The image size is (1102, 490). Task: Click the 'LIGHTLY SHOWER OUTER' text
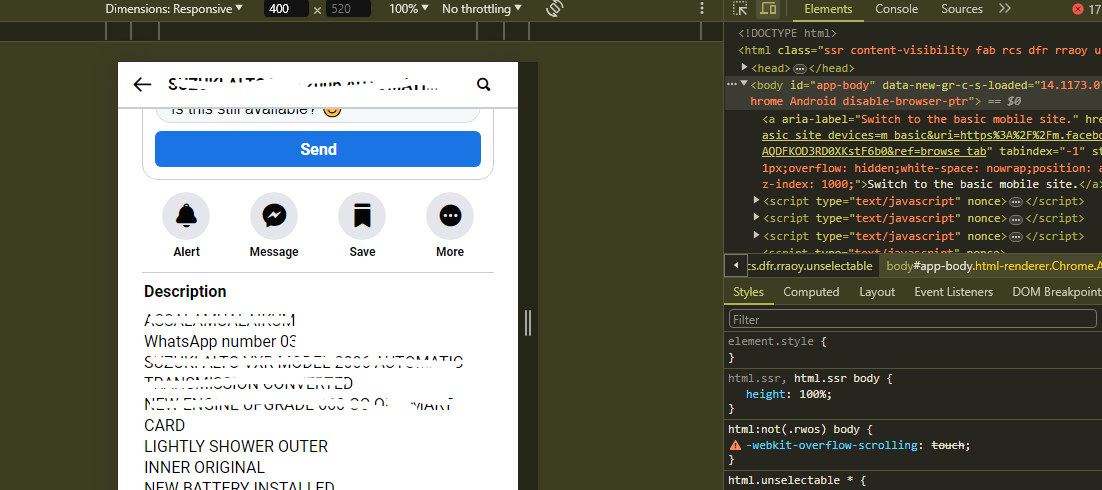pos(235,446)
